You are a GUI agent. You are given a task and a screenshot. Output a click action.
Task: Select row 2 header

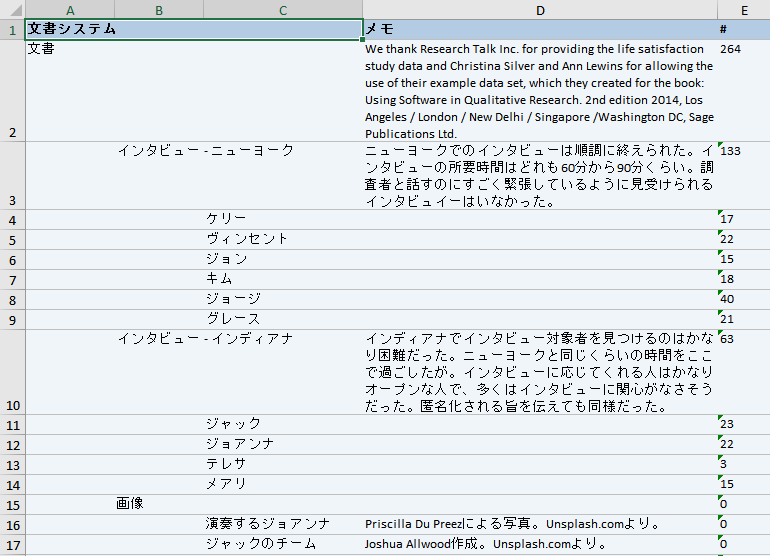[13, 91]
